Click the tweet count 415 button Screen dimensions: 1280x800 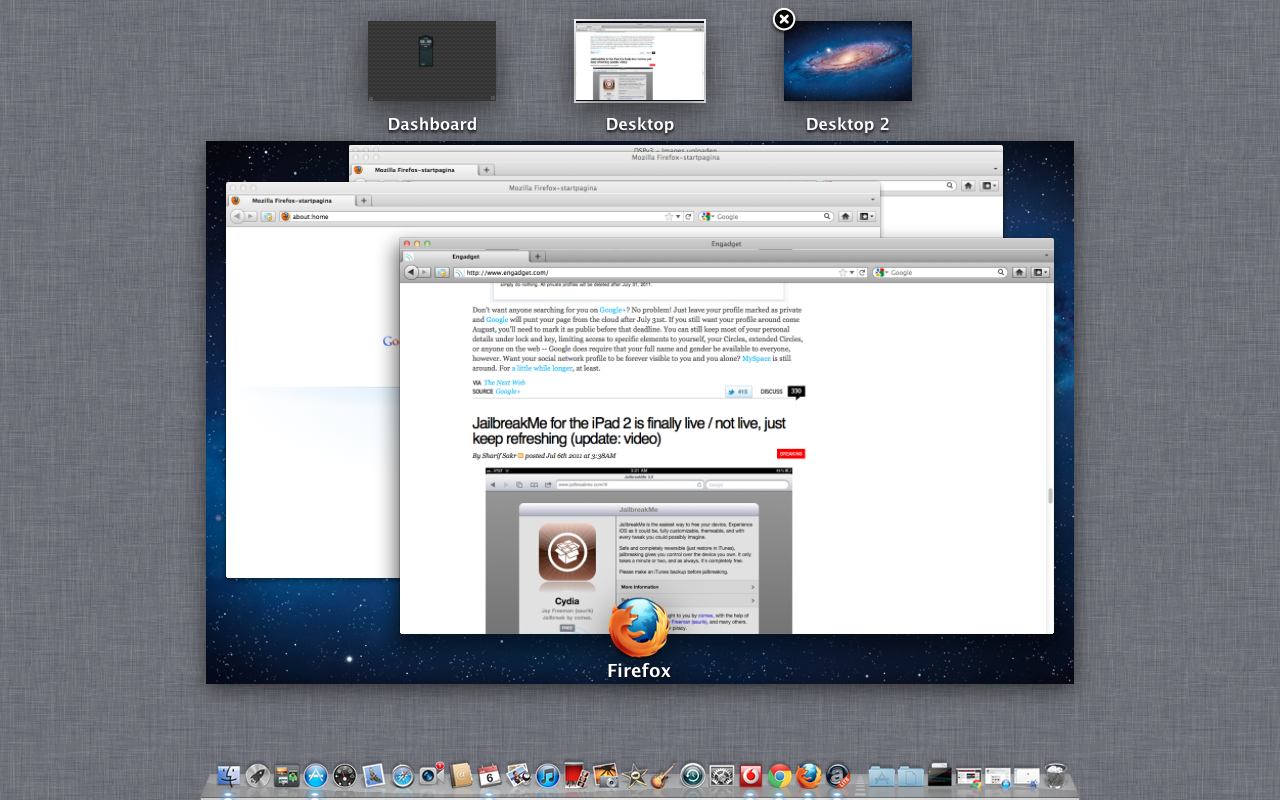click(738, 392)
